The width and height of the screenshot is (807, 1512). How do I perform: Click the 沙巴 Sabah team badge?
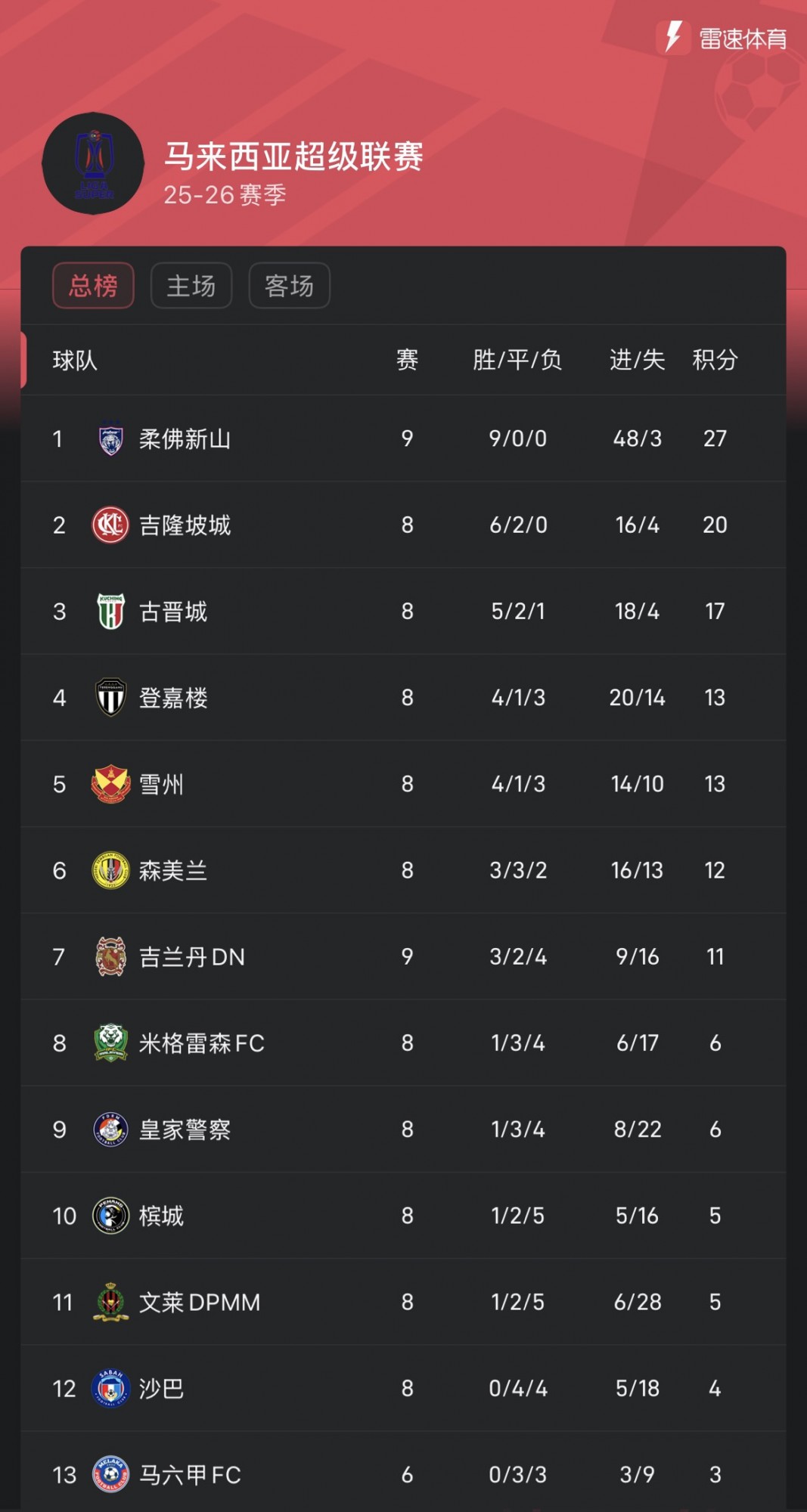[110, 1389]
